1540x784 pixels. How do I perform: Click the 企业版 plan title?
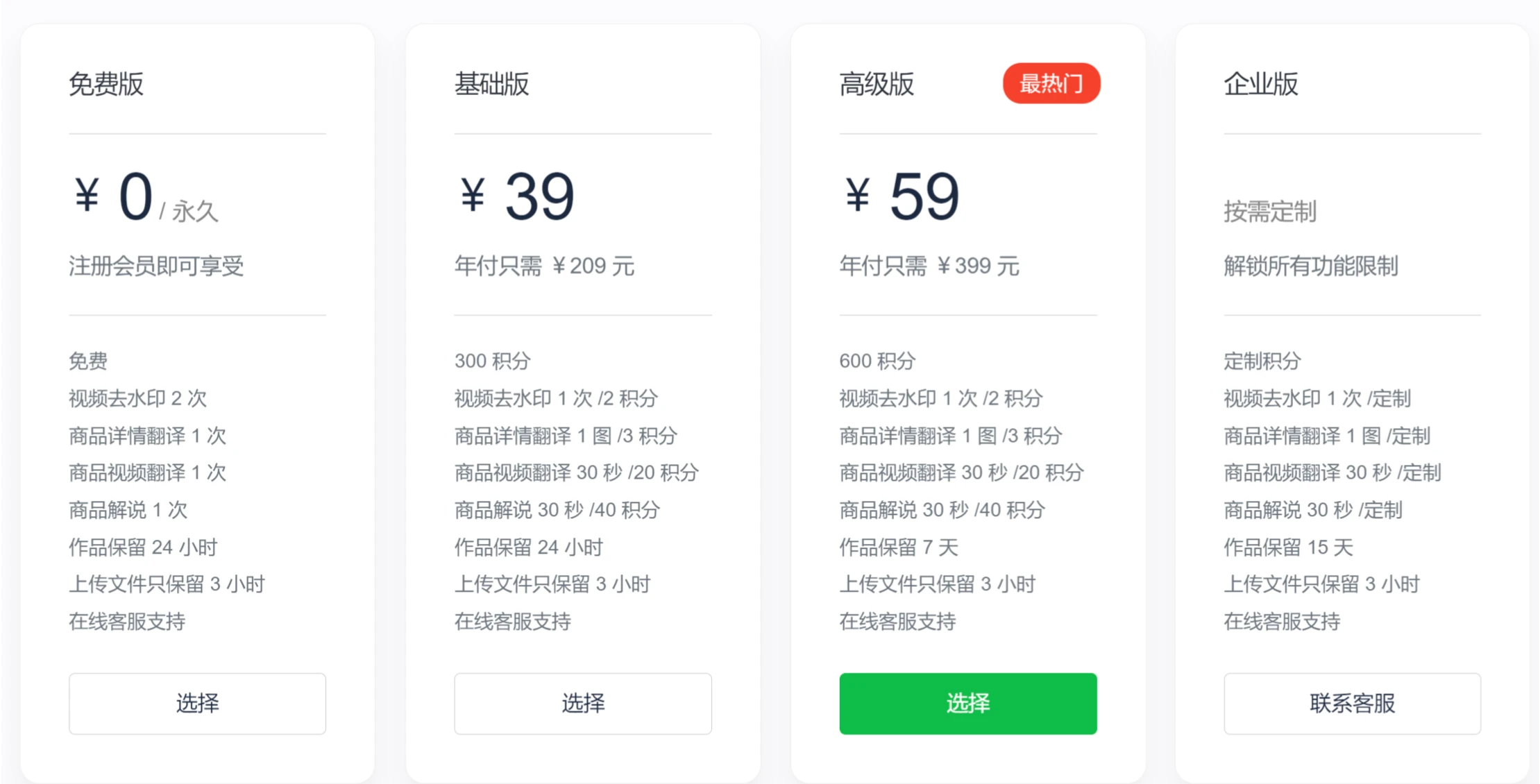pyautogui.click(x=1260, y=83)
